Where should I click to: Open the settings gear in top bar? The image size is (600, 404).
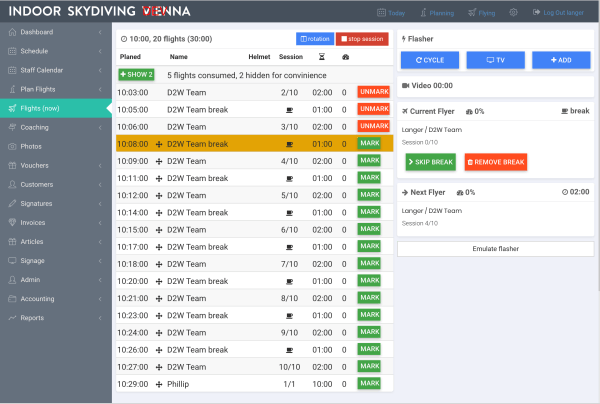[513, 13]
